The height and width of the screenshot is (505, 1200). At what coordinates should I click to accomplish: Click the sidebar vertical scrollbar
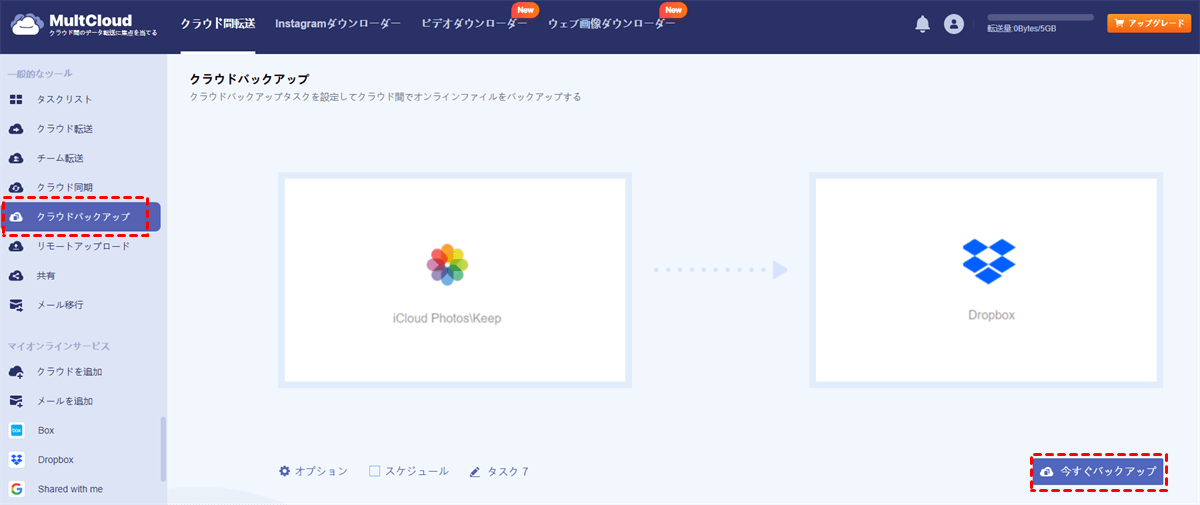click(x=163, y=449)
